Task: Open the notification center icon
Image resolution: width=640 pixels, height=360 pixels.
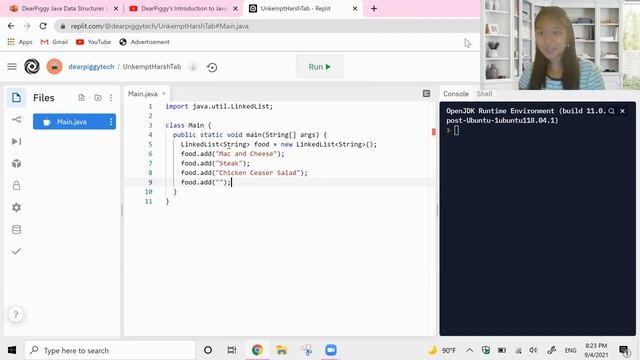Action: coord(624,350)
